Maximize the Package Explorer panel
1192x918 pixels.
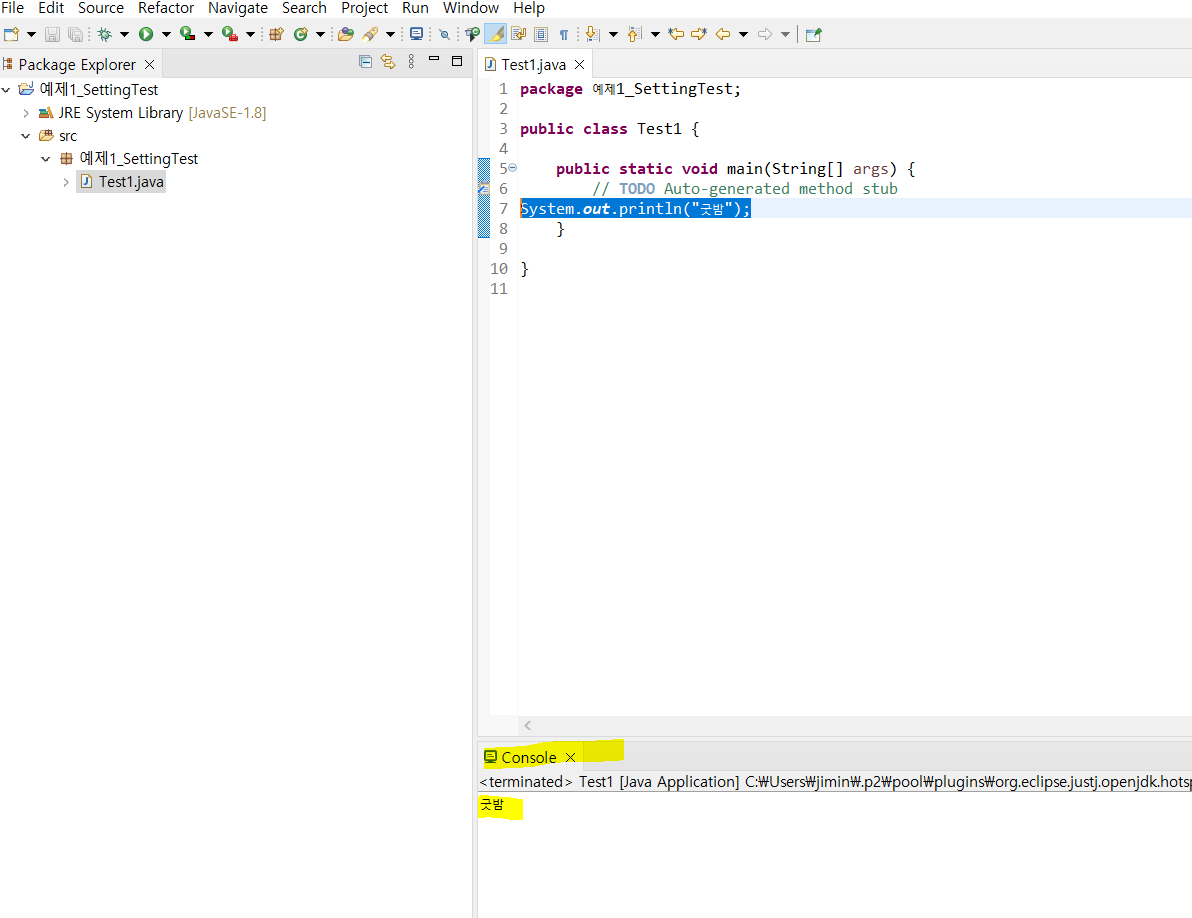[457, 61]
